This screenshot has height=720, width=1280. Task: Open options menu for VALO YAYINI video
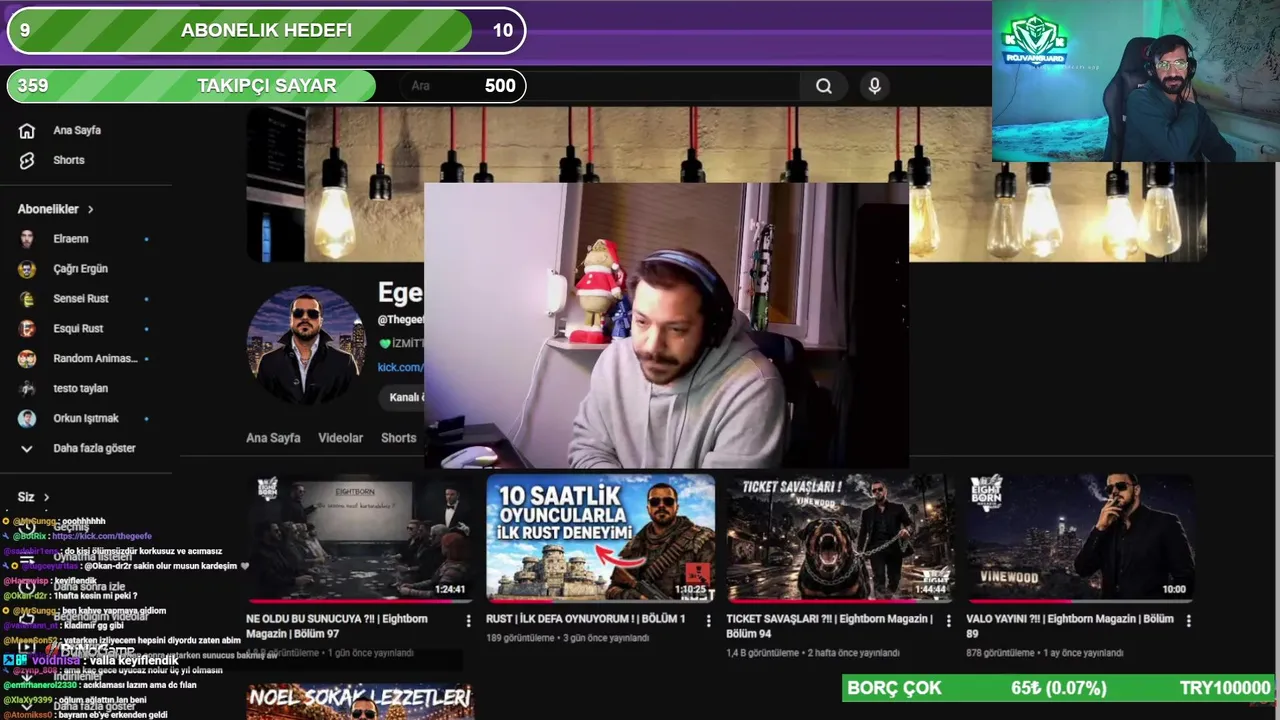[1188, 621]
